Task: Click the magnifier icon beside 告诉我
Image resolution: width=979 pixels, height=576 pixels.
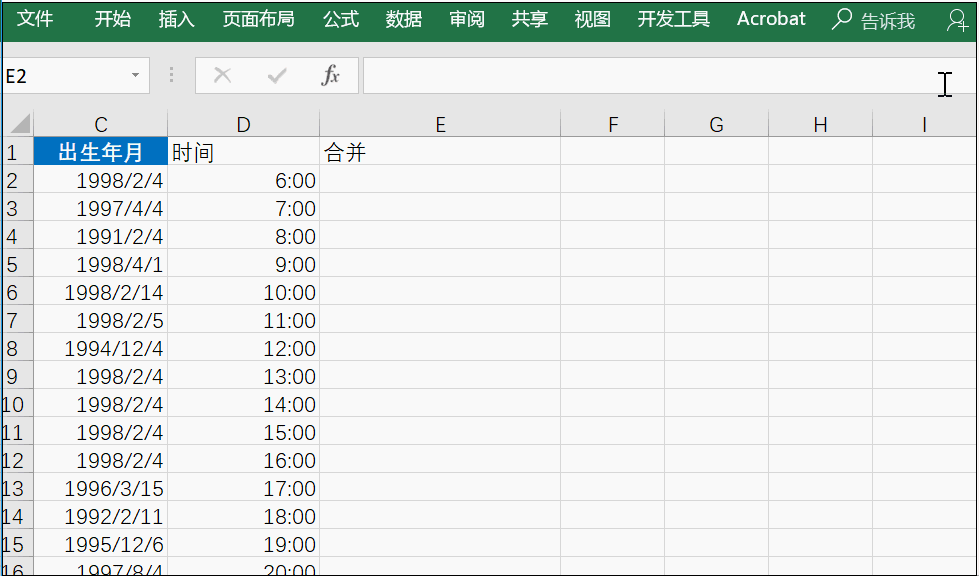Action: pyautogui.click(x=842, y=19)
